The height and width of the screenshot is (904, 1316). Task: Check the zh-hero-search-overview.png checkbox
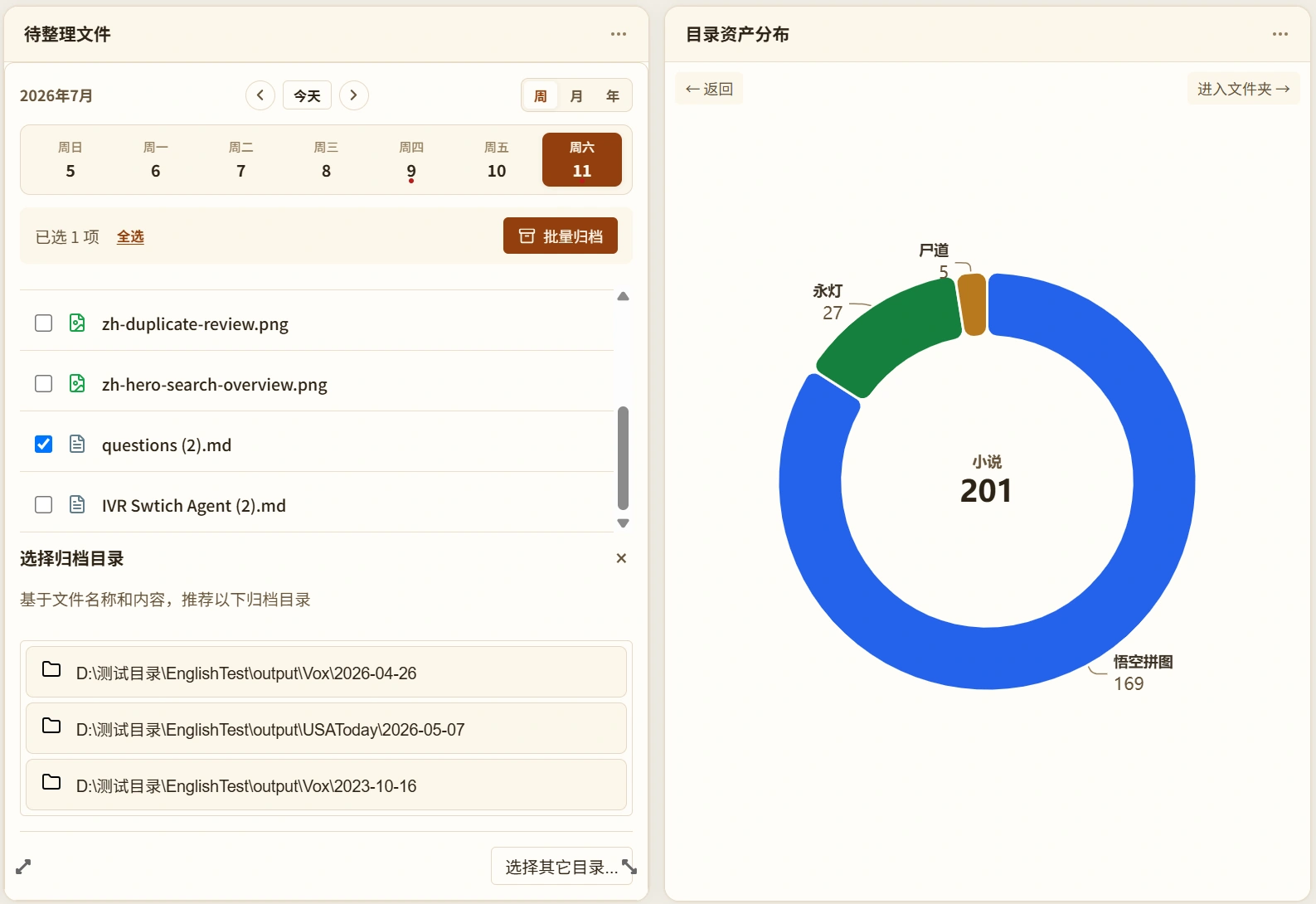[44, 383]
